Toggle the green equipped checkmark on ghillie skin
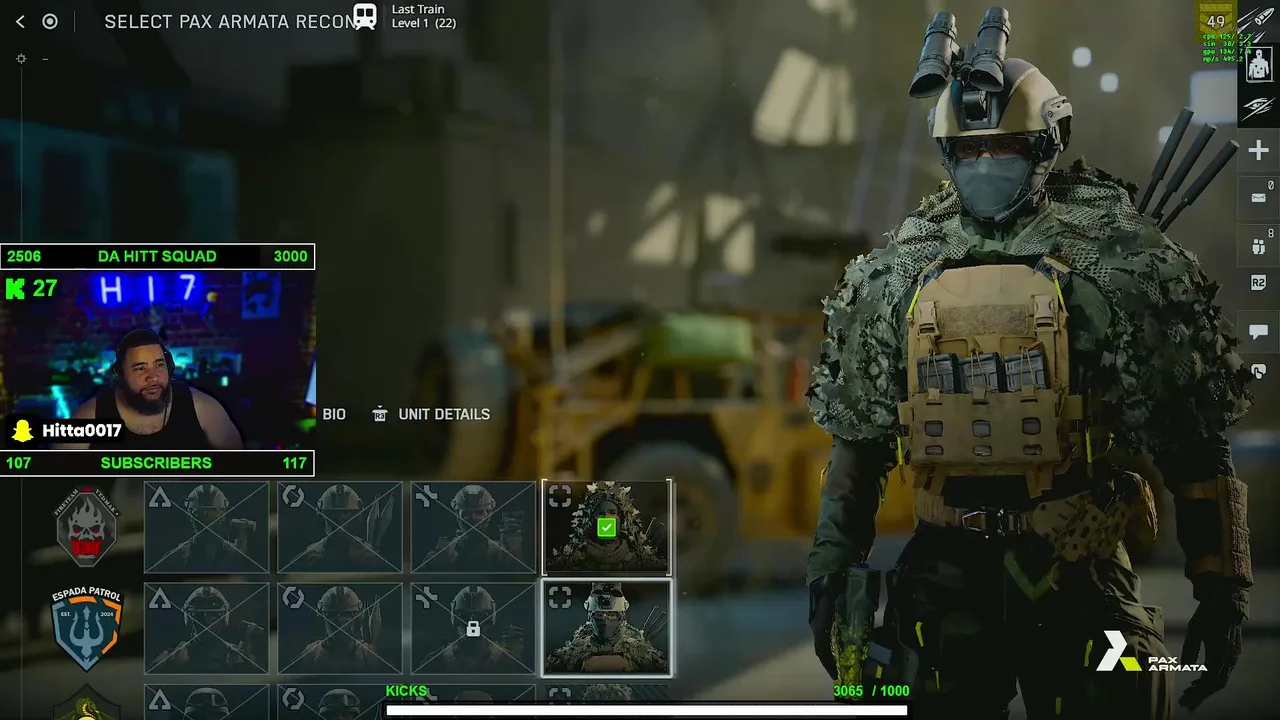This screenshot has width=1280, height=720. 606,527
